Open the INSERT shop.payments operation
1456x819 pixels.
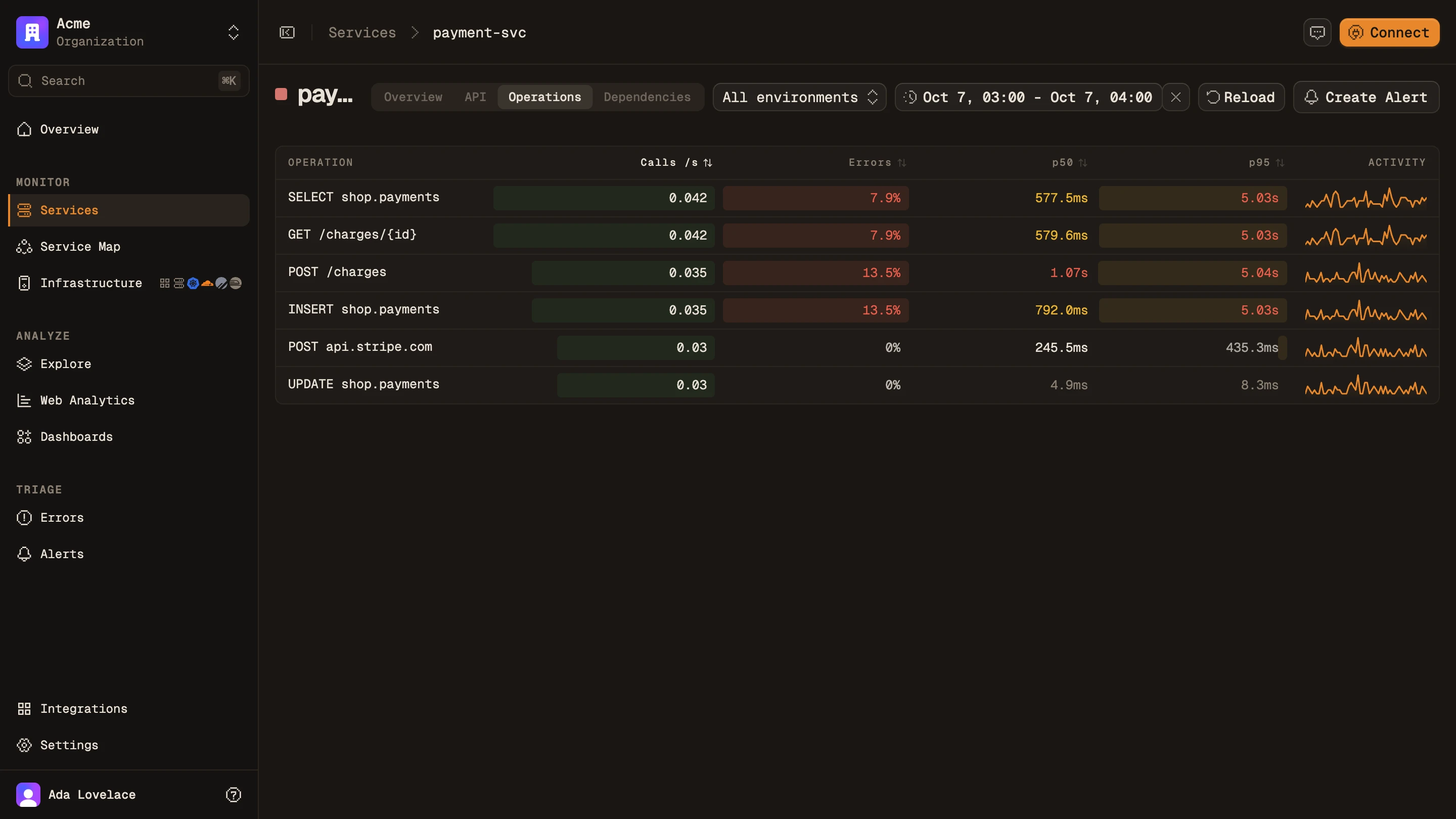(857, 310)
